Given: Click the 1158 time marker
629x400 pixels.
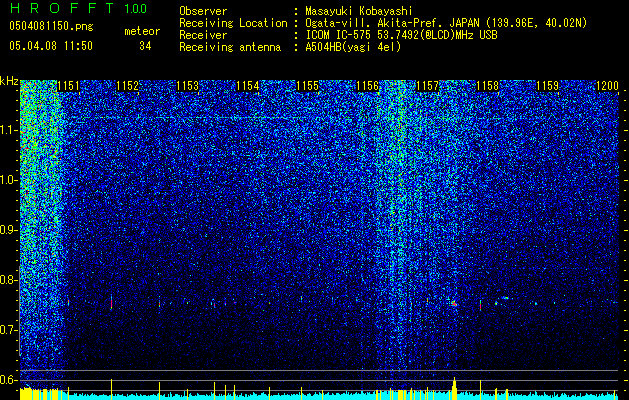Looking at the screenshot, I should (x=488, y=86).
